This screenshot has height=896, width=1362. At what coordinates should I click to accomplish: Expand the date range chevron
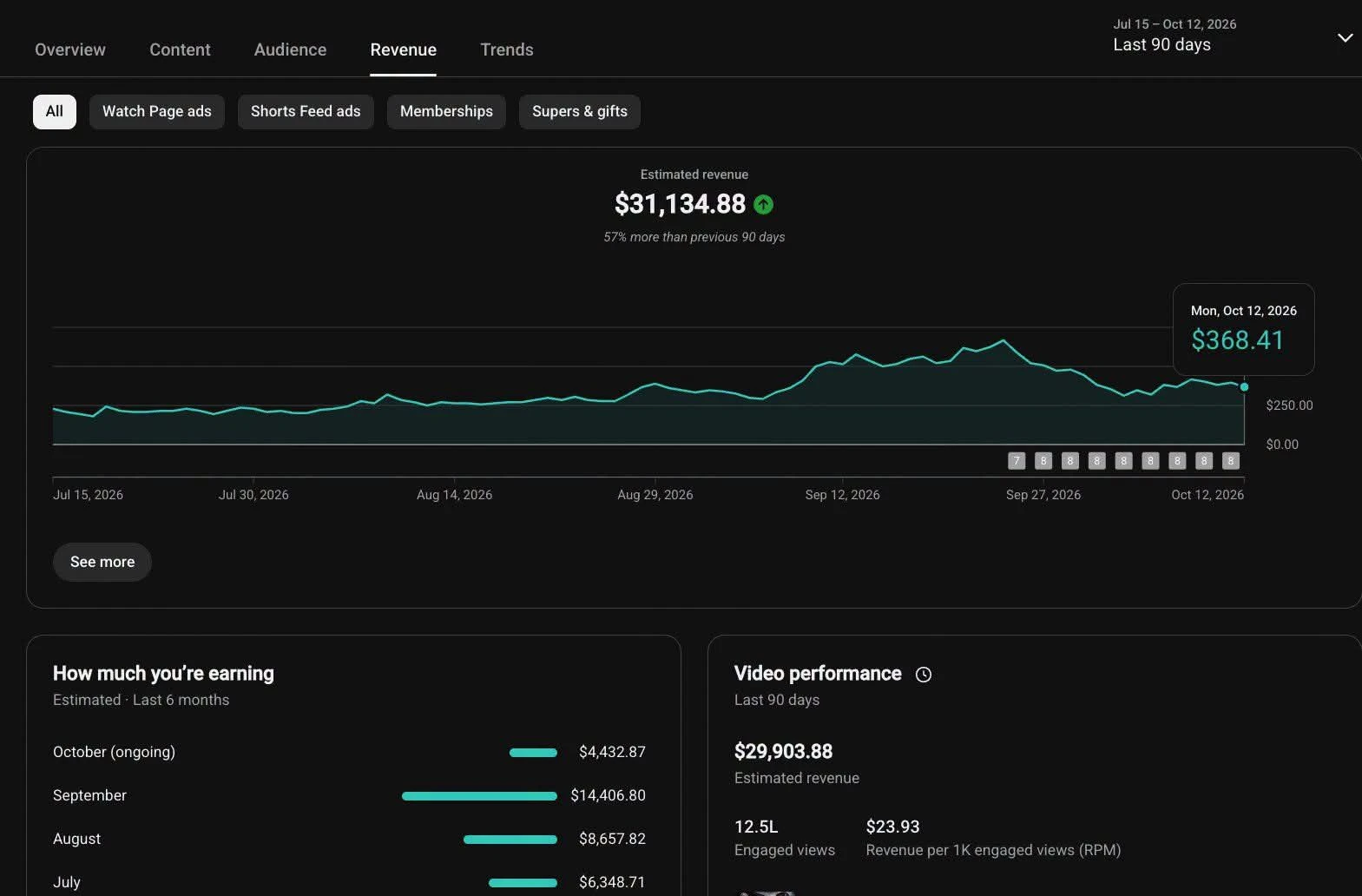(x=1345, y=37)
